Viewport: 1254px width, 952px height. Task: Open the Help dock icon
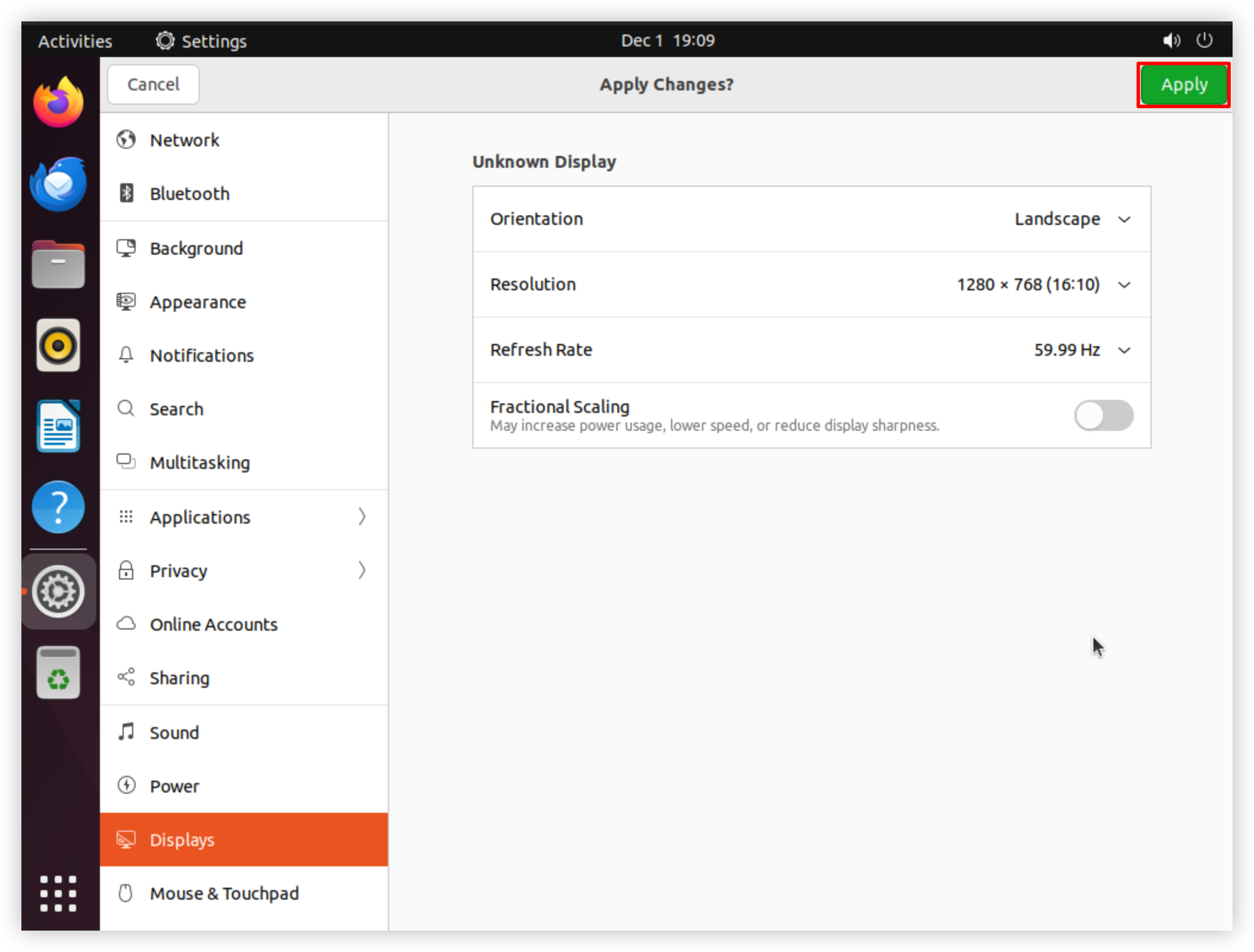pyautogui.click(x=58, y=507)
